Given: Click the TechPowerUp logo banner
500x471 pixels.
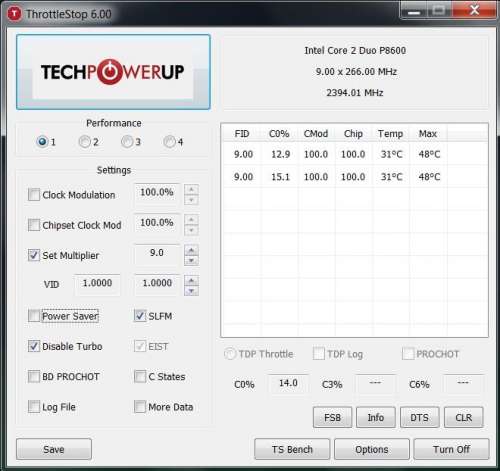Looking at the screenshot, I should click(x=113, y=72).
